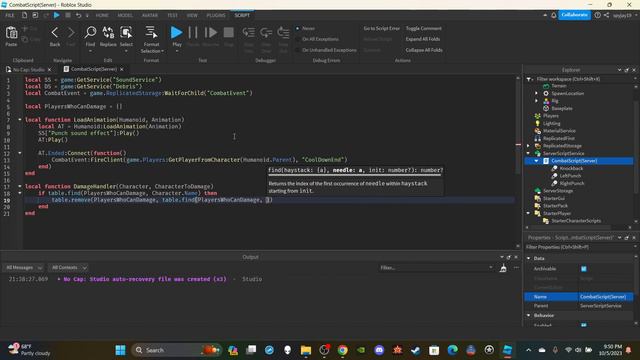Select Lighting service in Explorer
This screenshot has width=640, height=360.
[551, 123]
